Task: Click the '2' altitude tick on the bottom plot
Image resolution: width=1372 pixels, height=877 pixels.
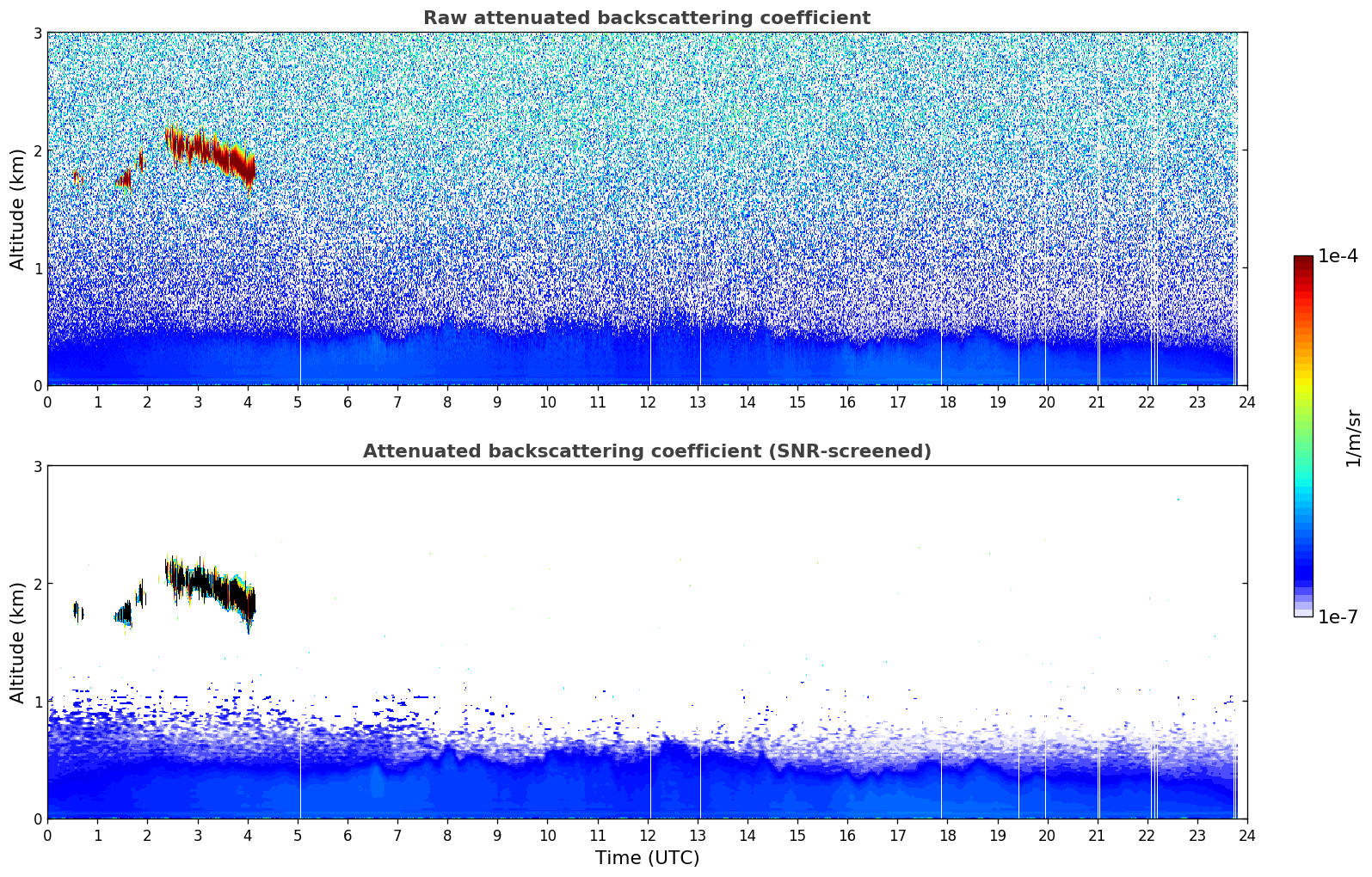Action: (37, 584)
